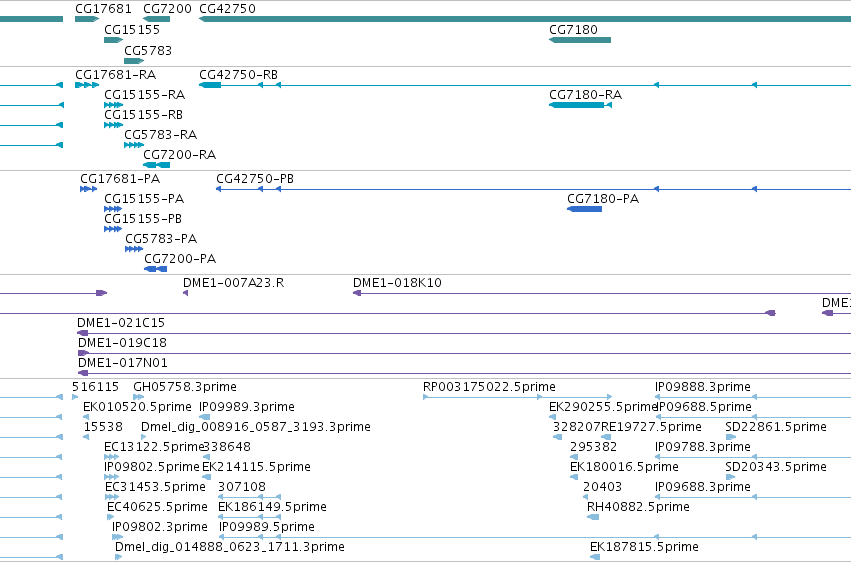
Task: Click the 295382 feature label
Action: point(594,447)
